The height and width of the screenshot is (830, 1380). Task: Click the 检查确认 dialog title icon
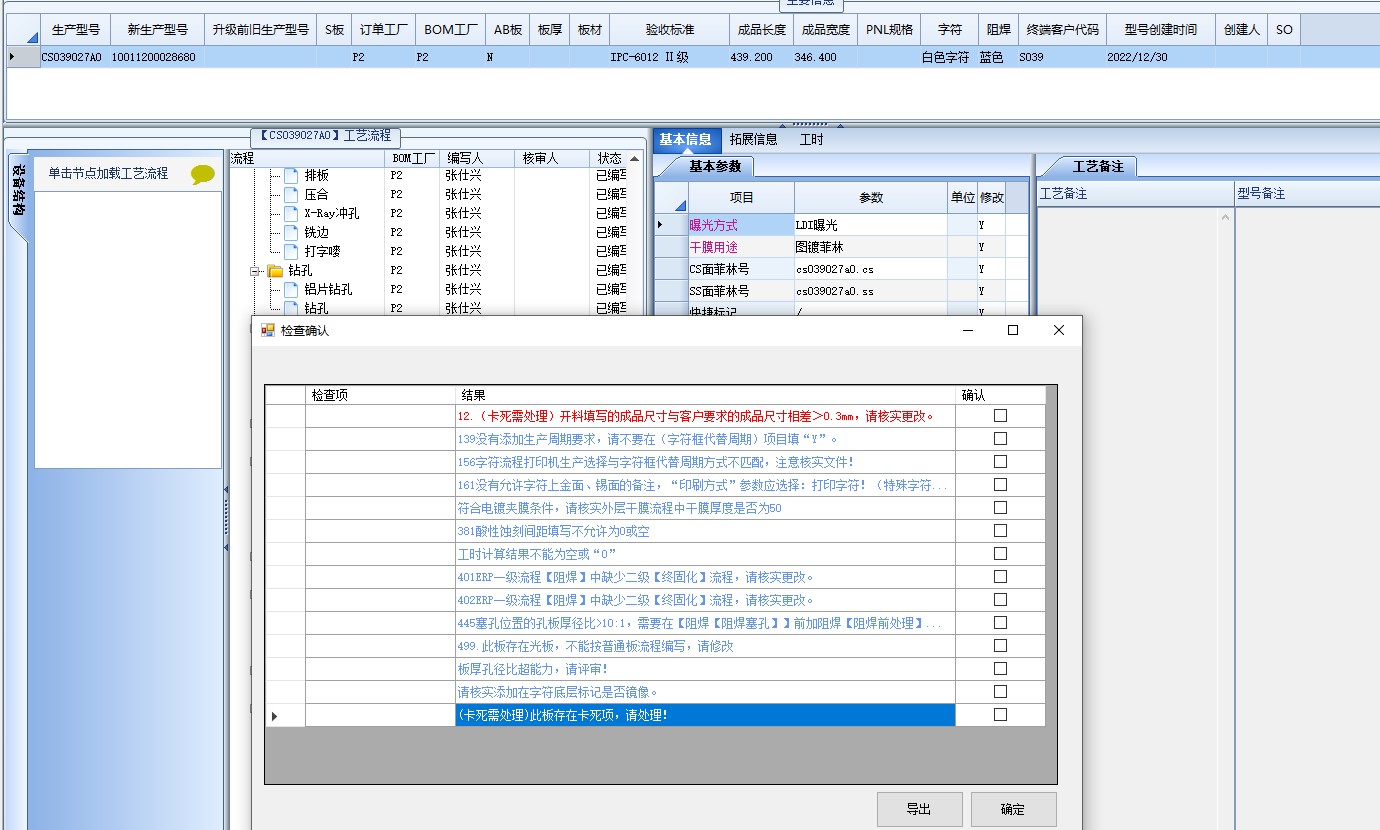[x=267, y=330]
